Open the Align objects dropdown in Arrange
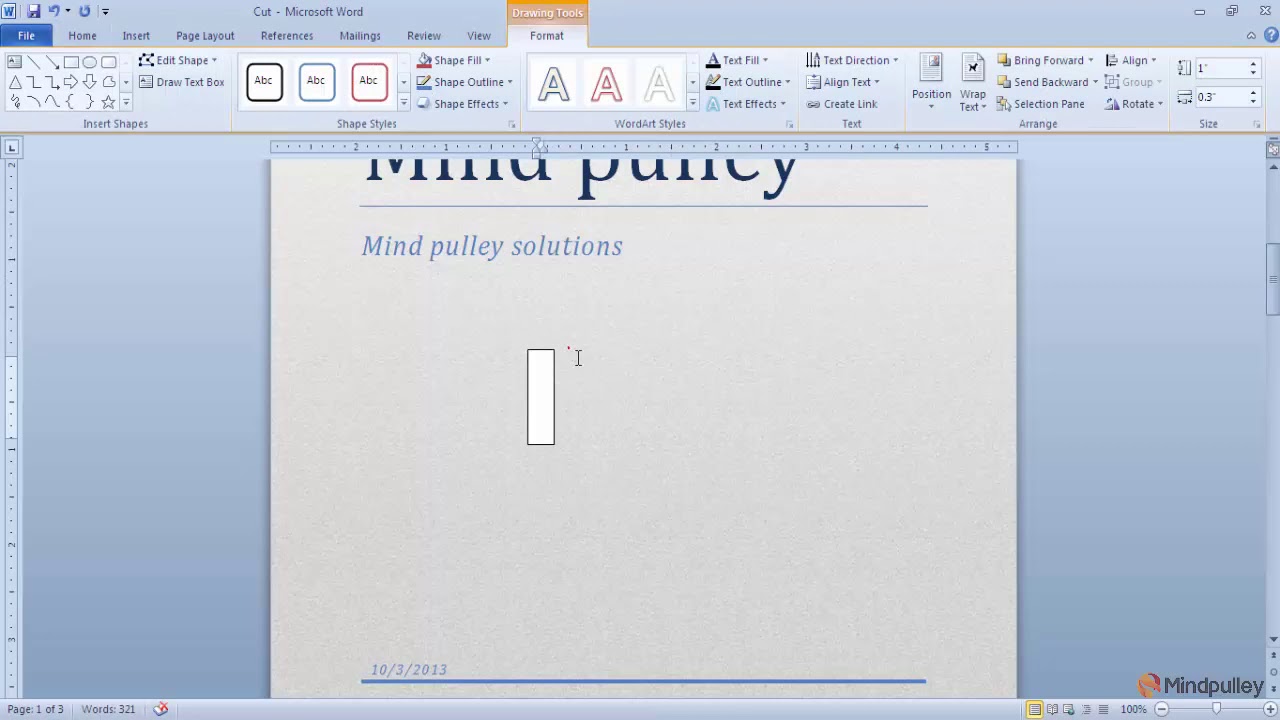The image size is (1280, 720). pyautogui.click(x=1131, y=60)
